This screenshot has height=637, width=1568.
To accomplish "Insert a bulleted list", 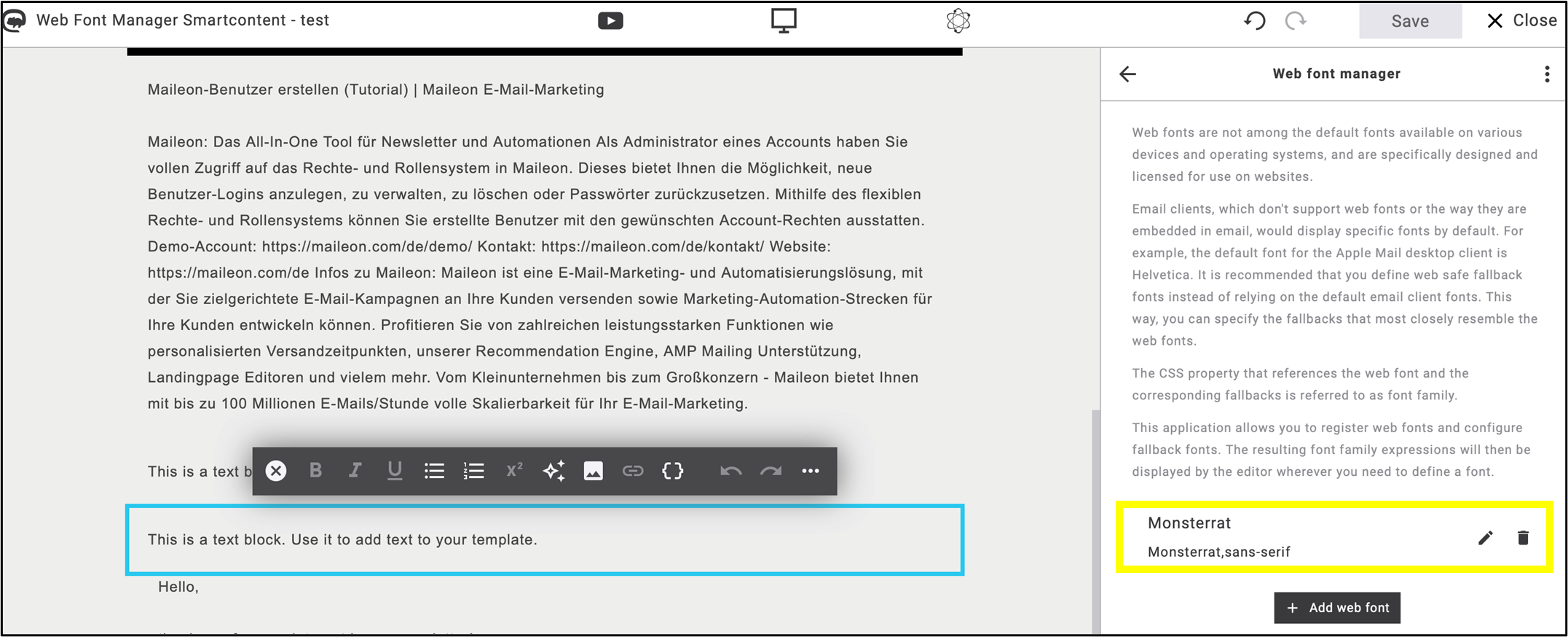I will point(434,471).
